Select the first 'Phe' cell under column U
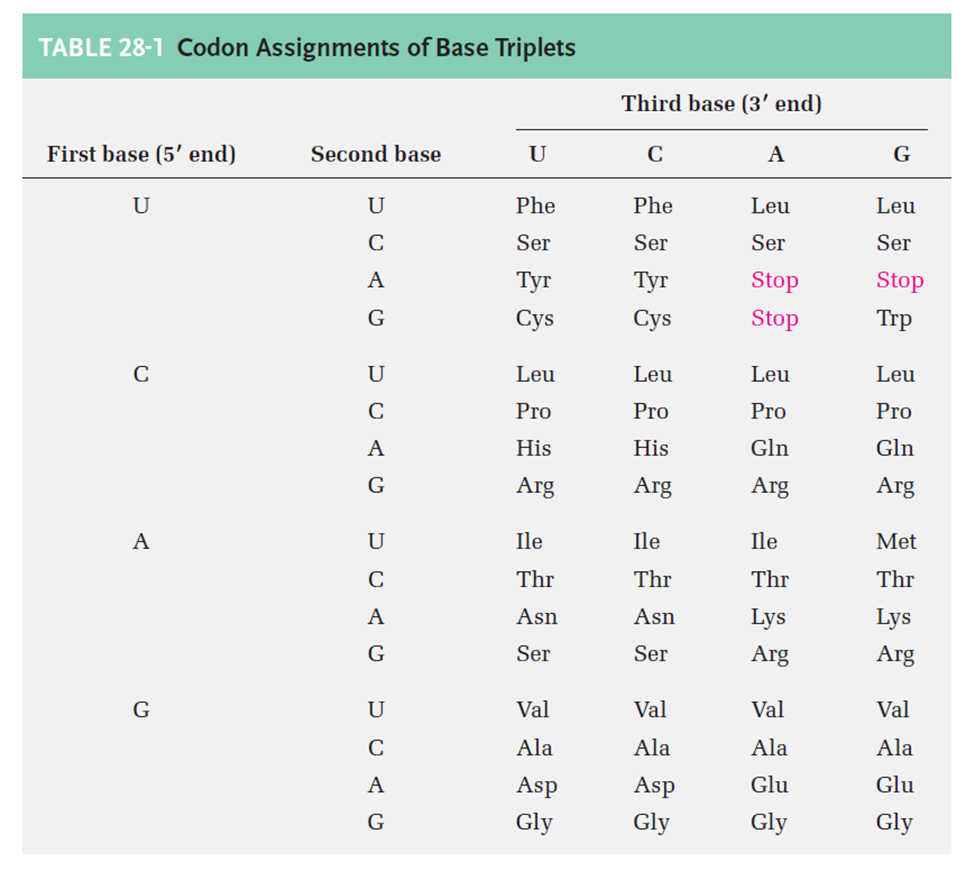 pyautogui.click(x=535, y=206)
